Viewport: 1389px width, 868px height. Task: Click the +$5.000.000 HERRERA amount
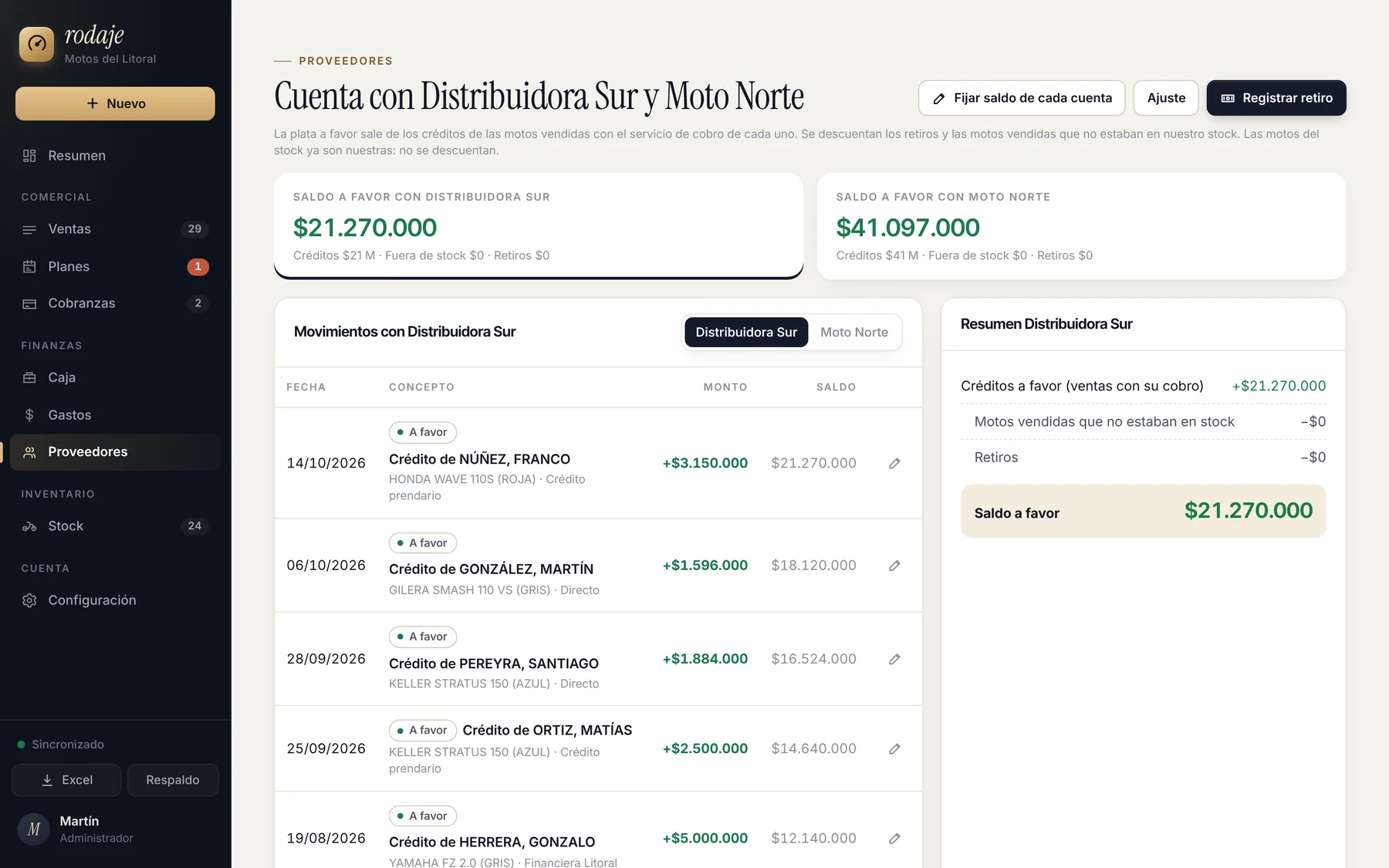coord(705,838)
